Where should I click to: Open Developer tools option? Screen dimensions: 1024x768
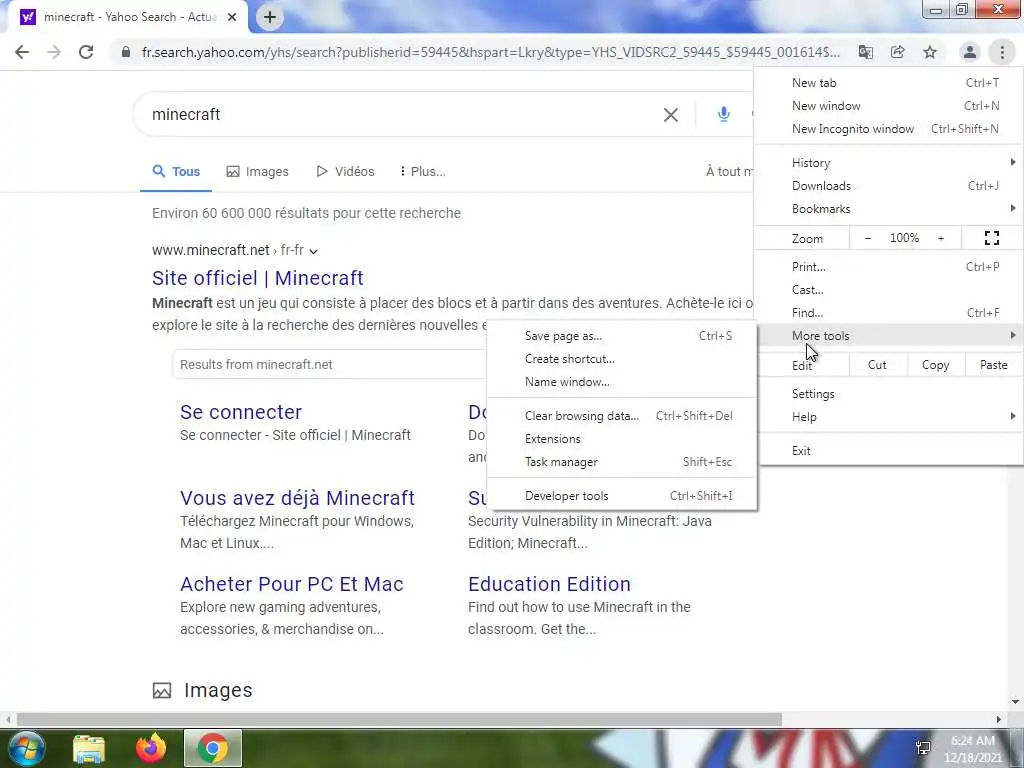point(622,496)
